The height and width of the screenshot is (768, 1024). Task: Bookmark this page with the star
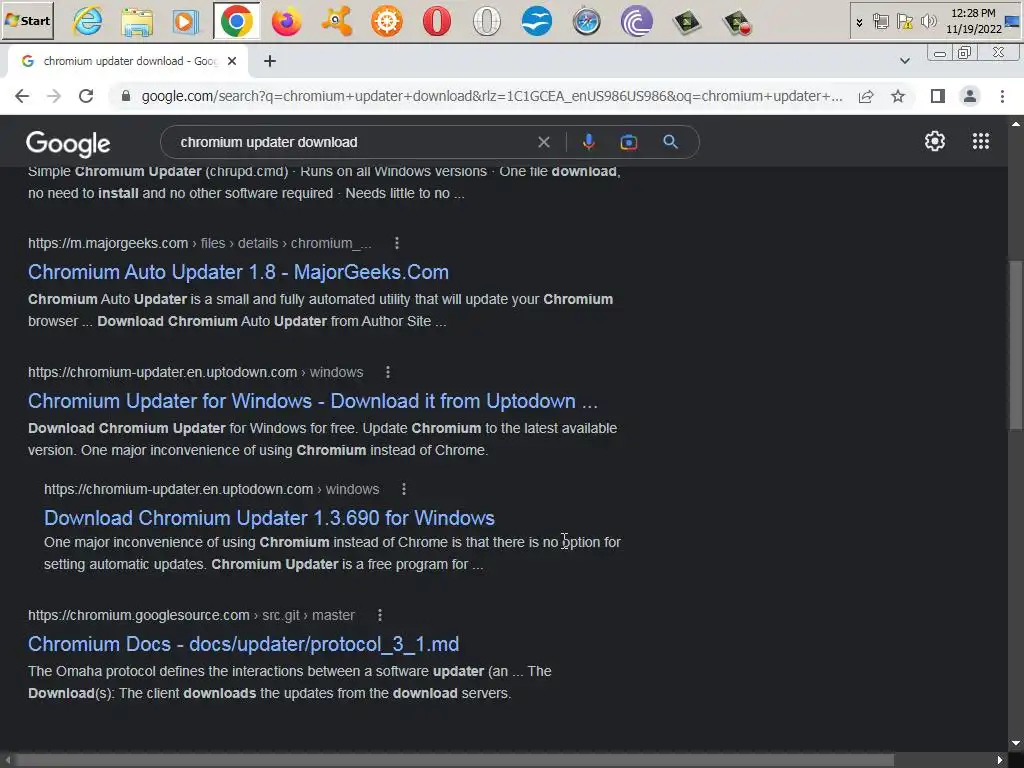[x=898, y=96]
